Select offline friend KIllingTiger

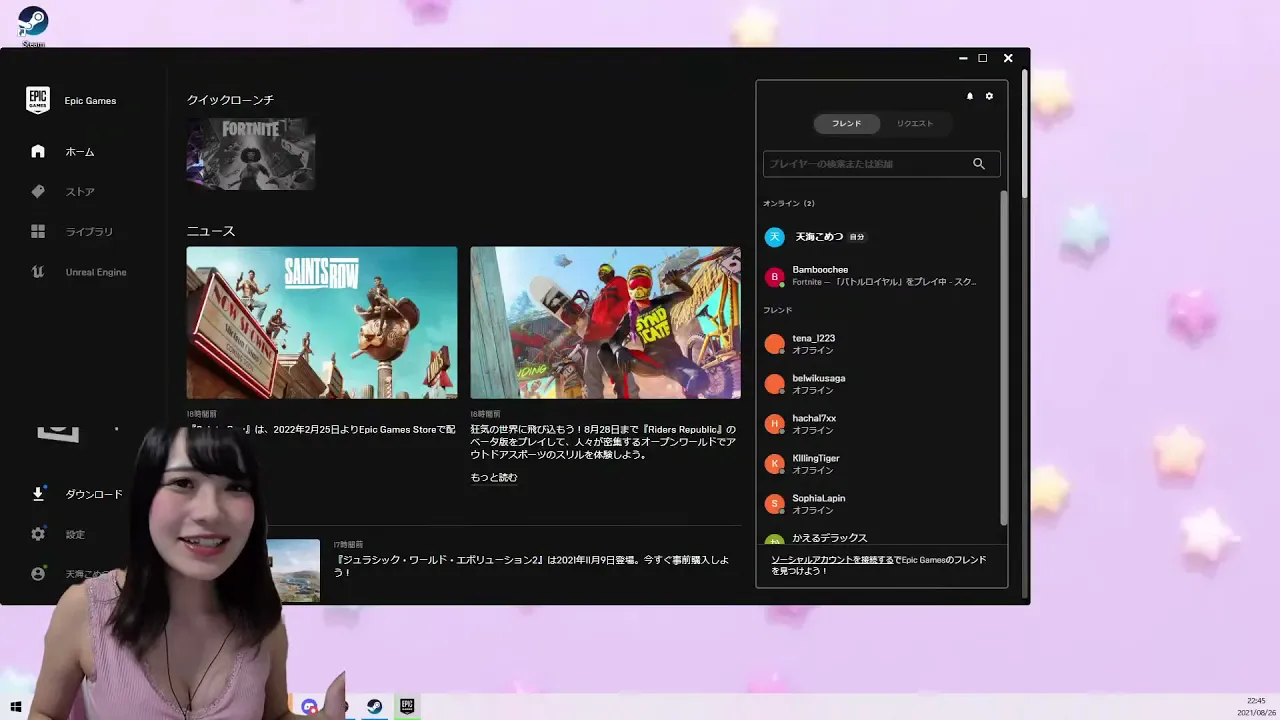pyautogui.click(x=880, y=464)
